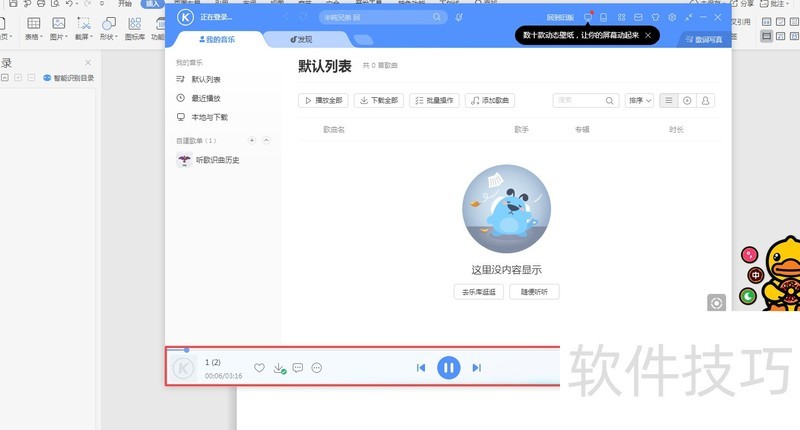This screenshot has height=430, width=800.
Task: Select the 我的音乐 tab
Action: 217,39
